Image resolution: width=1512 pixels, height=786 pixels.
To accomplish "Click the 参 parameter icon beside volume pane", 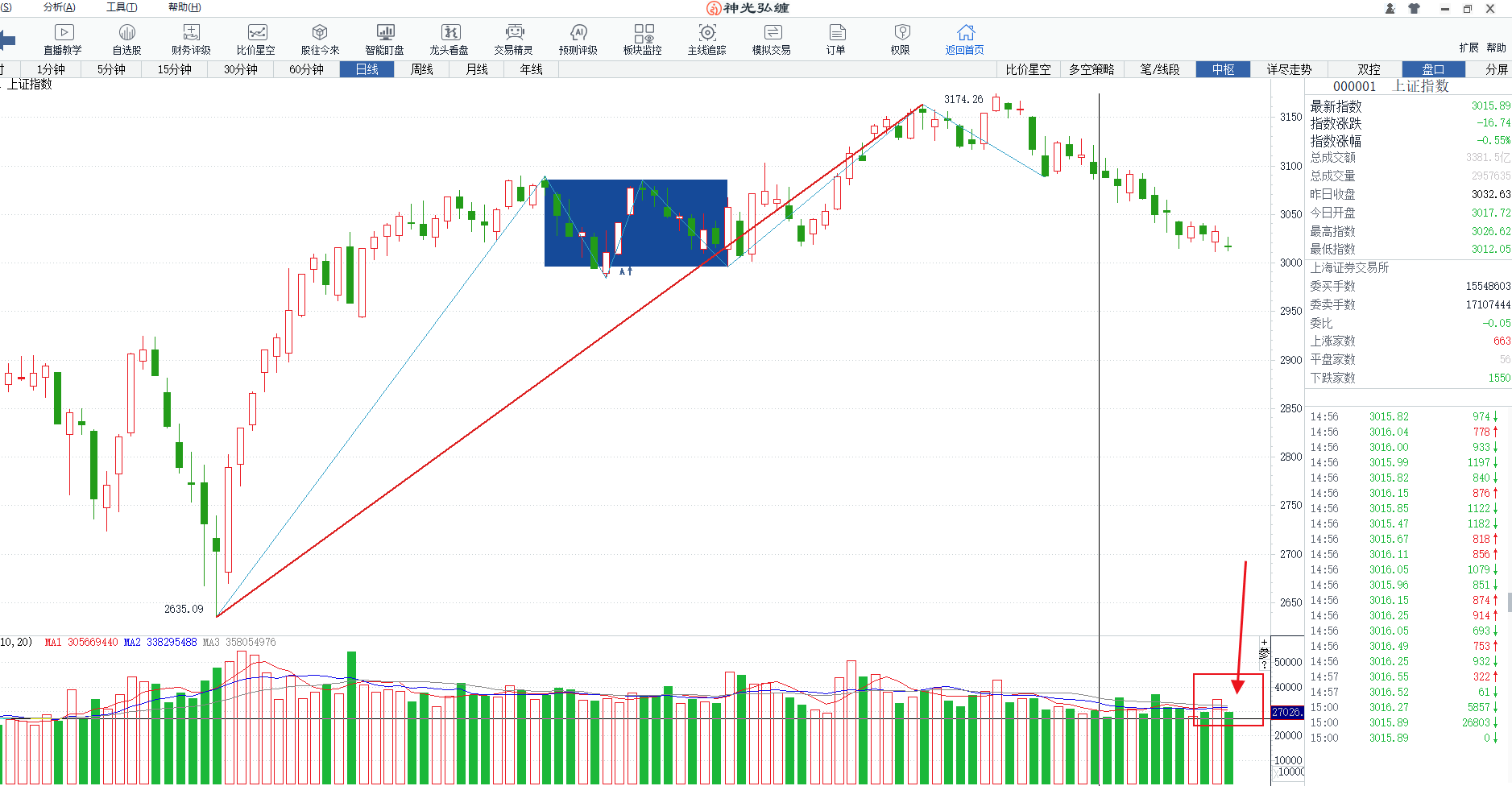I will tap(1264, 653).
